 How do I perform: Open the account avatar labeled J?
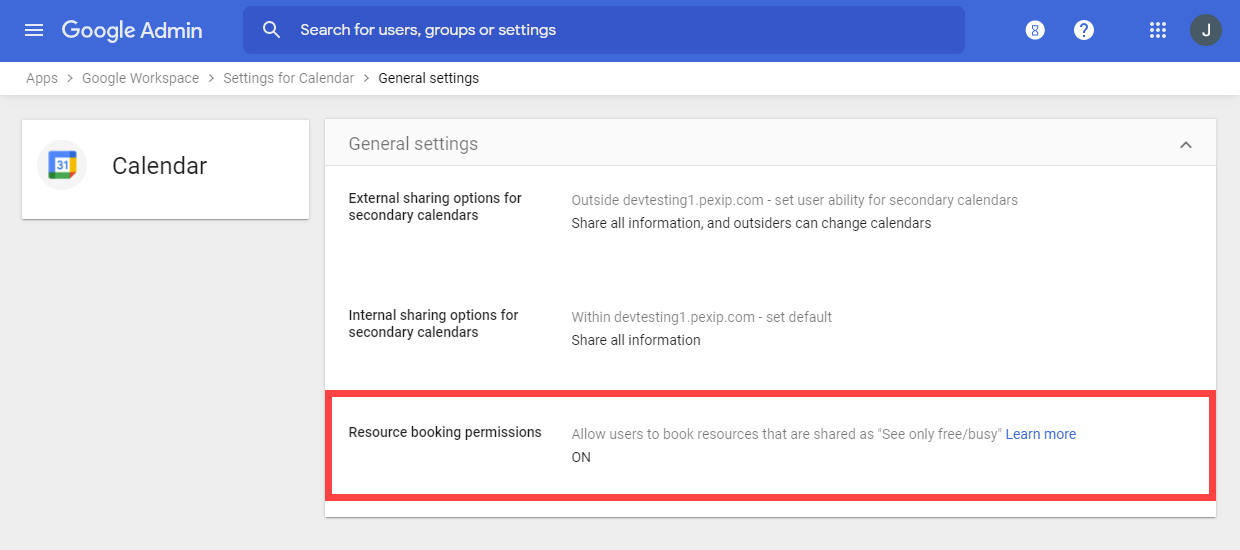pos(1205,30)
